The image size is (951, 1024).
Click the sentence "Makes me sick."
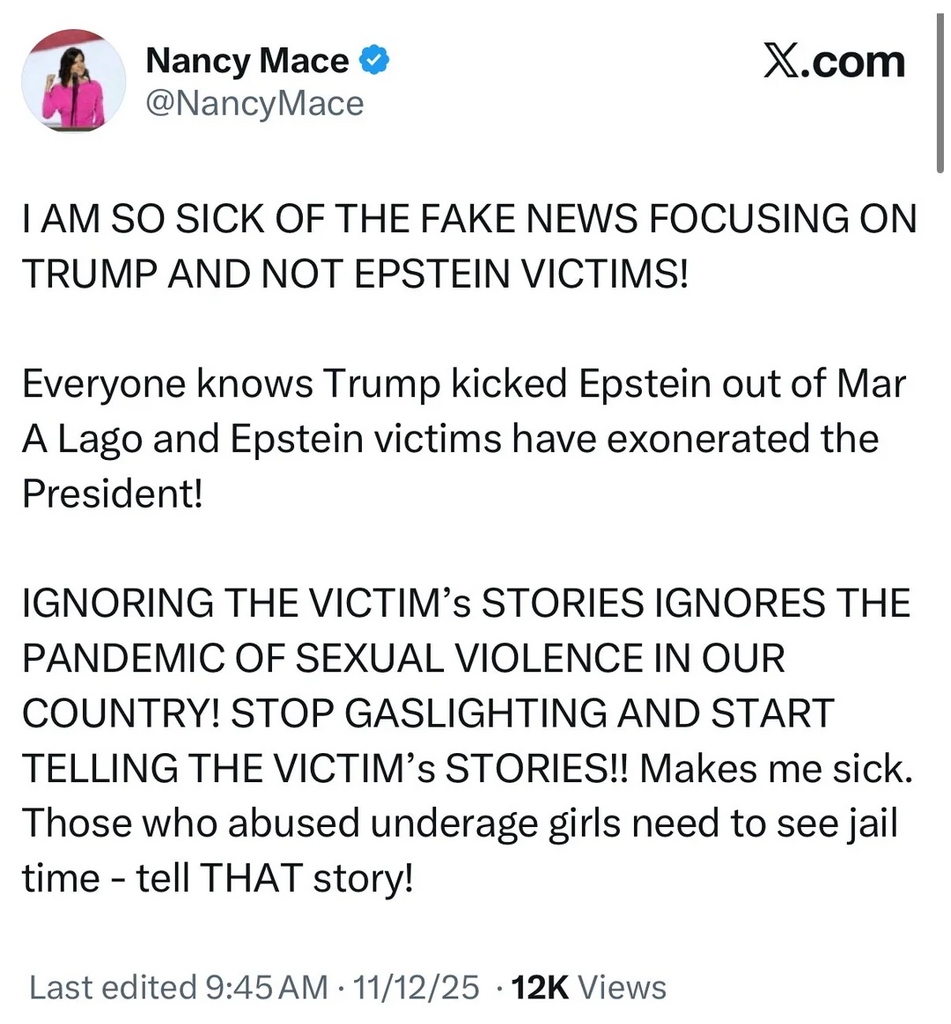pyautogui.click(x=775, y=769)
